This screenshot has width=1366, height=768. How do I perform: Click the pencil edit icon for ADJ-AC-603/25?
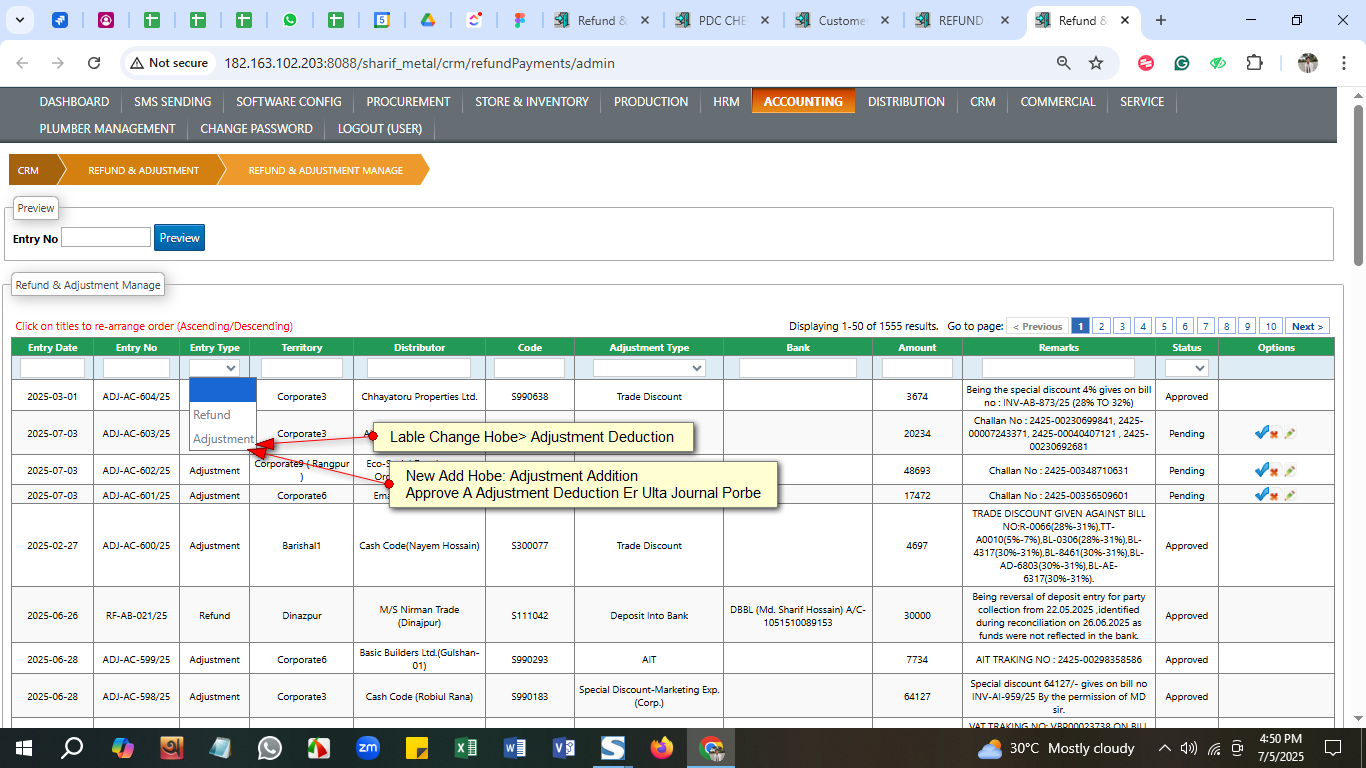tap(1290, 433)
